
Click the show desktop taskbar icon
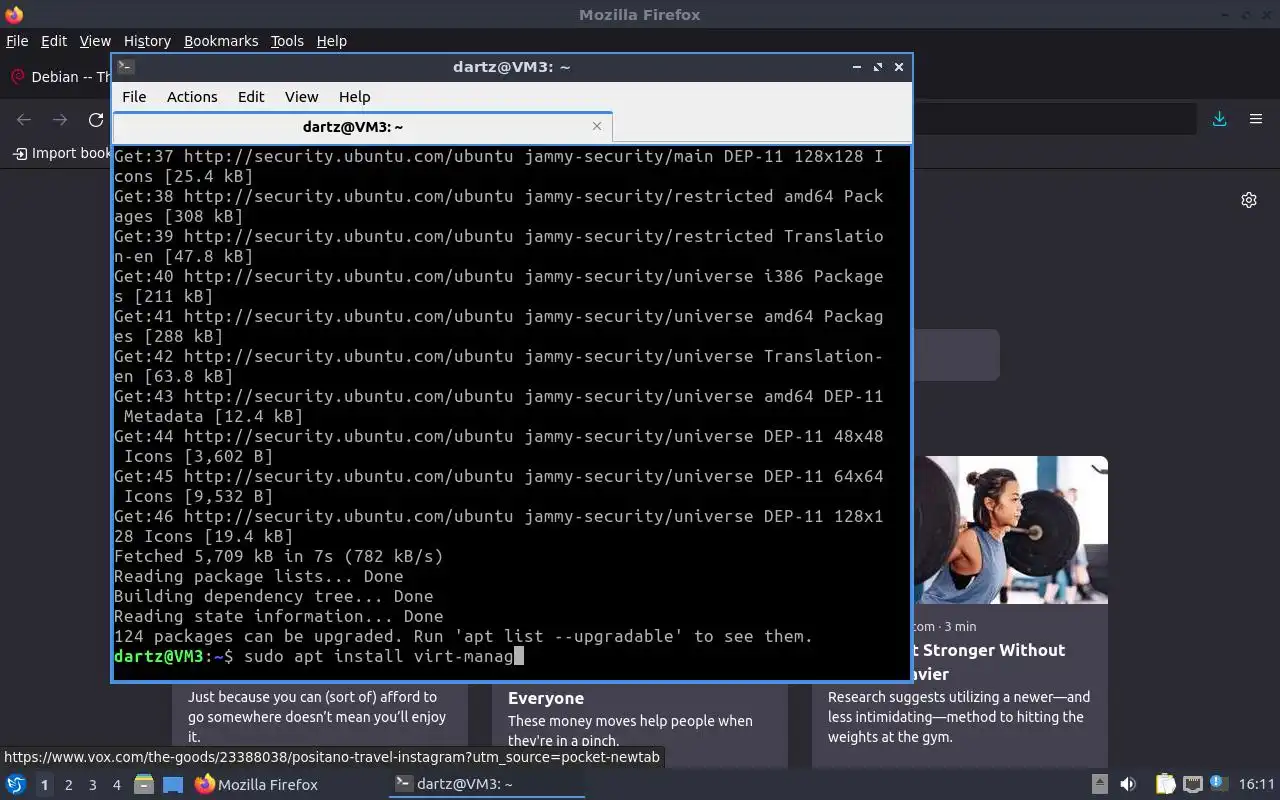[173, 784]
